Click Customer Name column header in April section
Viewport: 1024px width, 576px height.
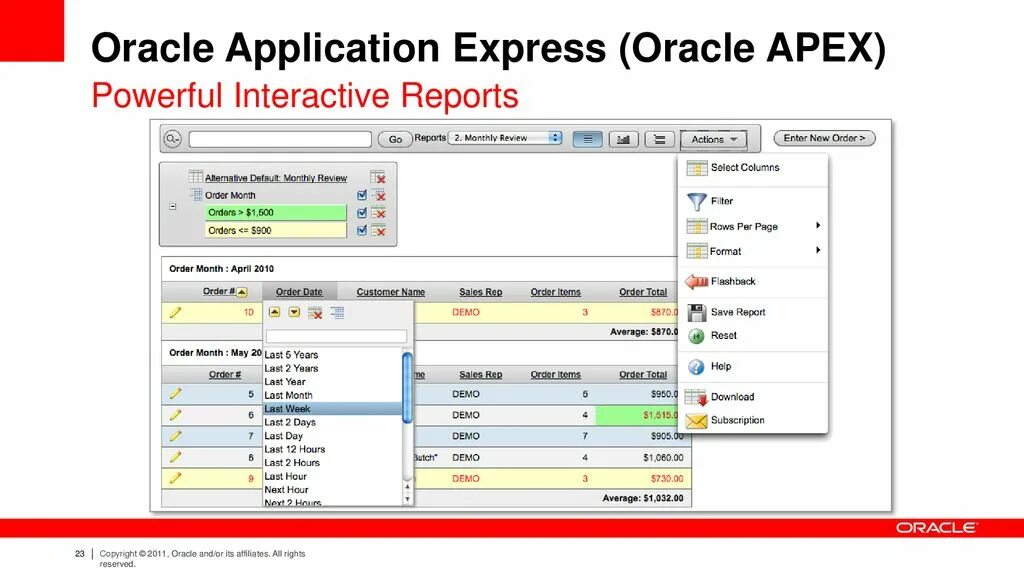[391, 292]
